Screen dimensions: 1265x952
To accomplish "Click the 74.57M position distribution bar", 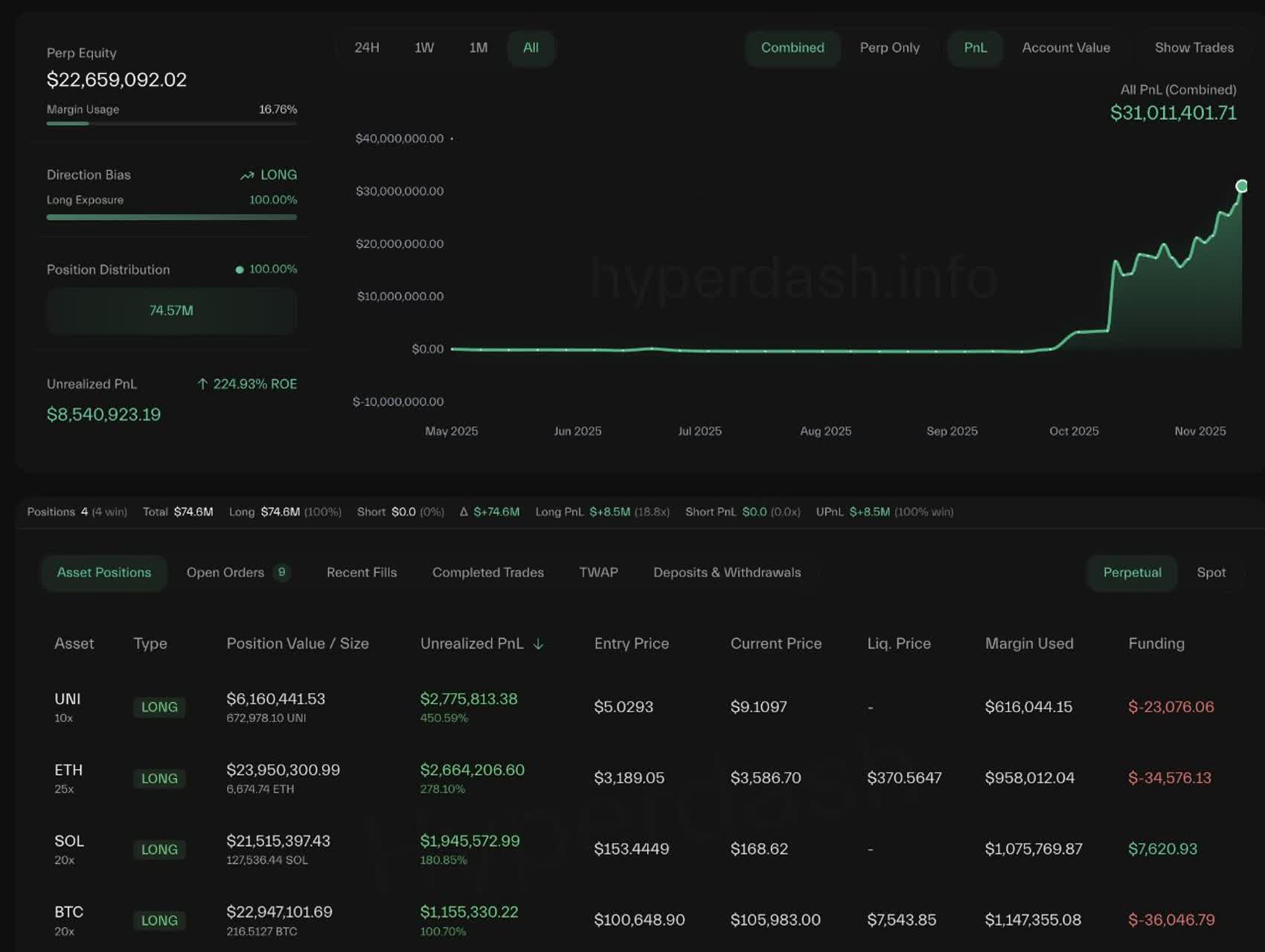I will [x=171, y=311].
